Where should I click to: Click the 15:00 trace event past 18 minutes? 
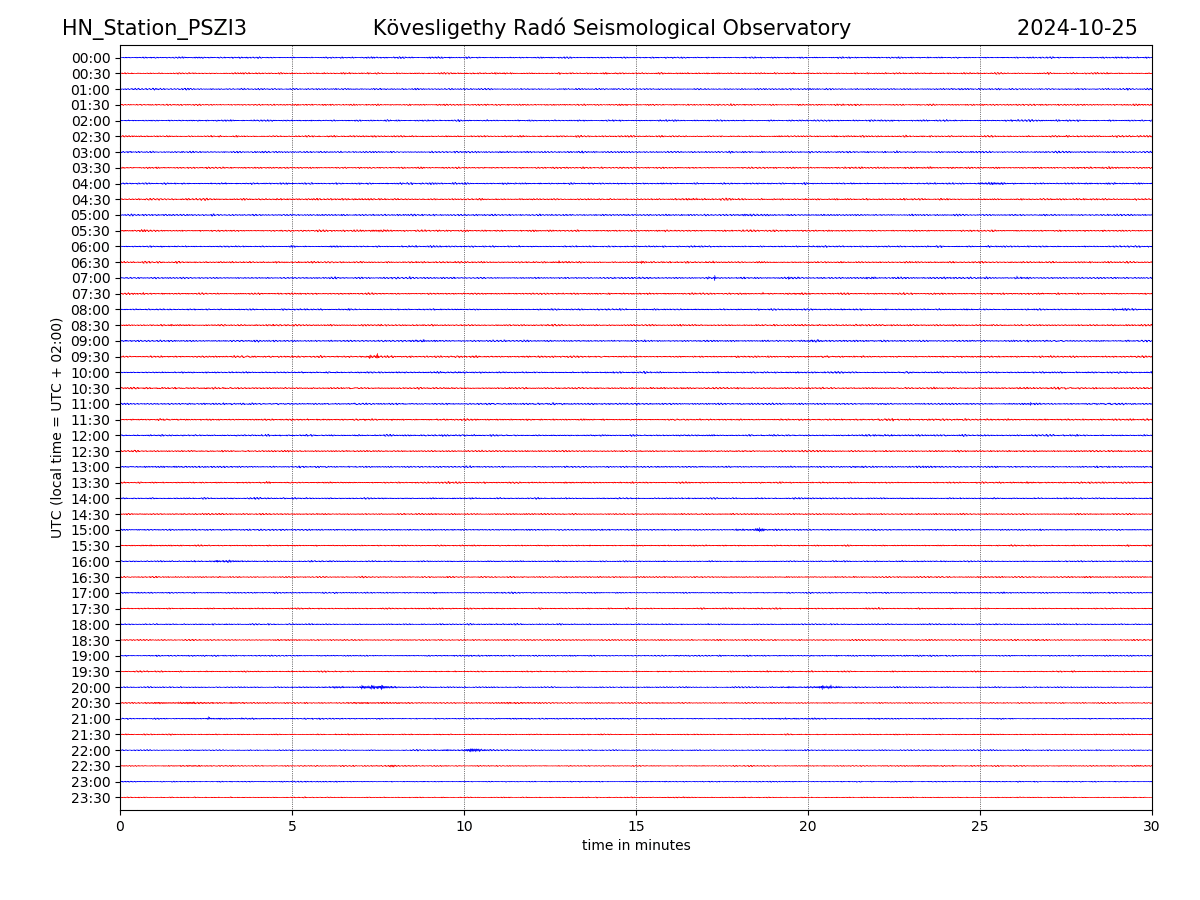coord(759,530)
